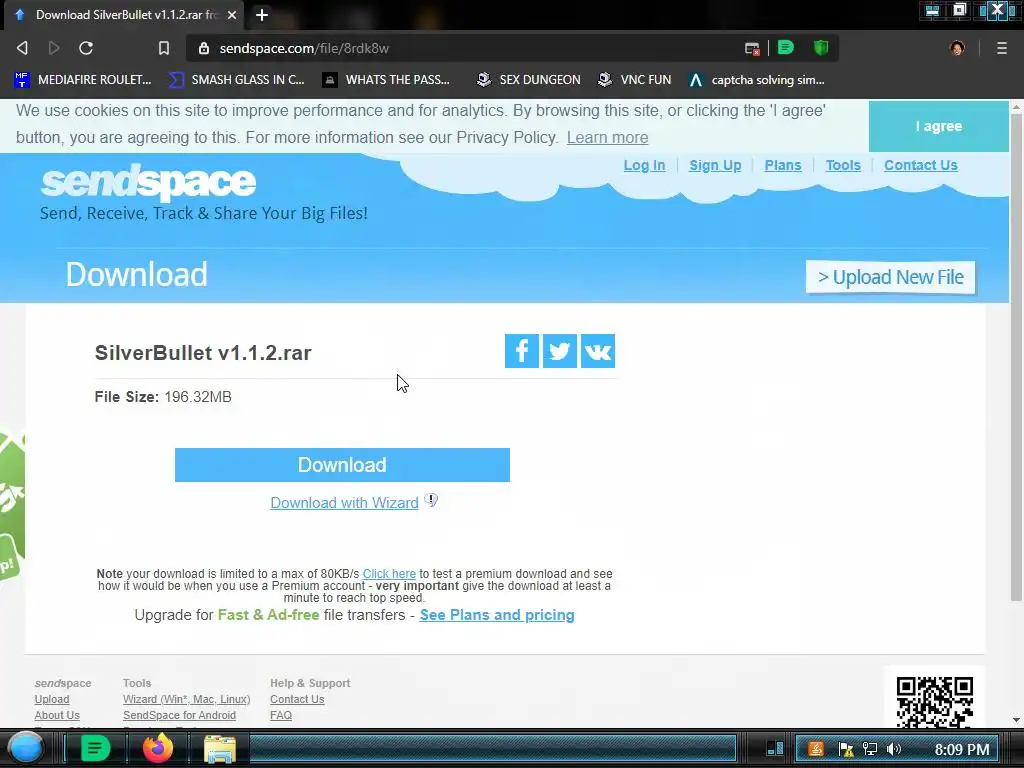Open the MEDIAFIRE ROULETTE bookmark
The height and width of the screenshot is (768, 1024).
point(83,80)
